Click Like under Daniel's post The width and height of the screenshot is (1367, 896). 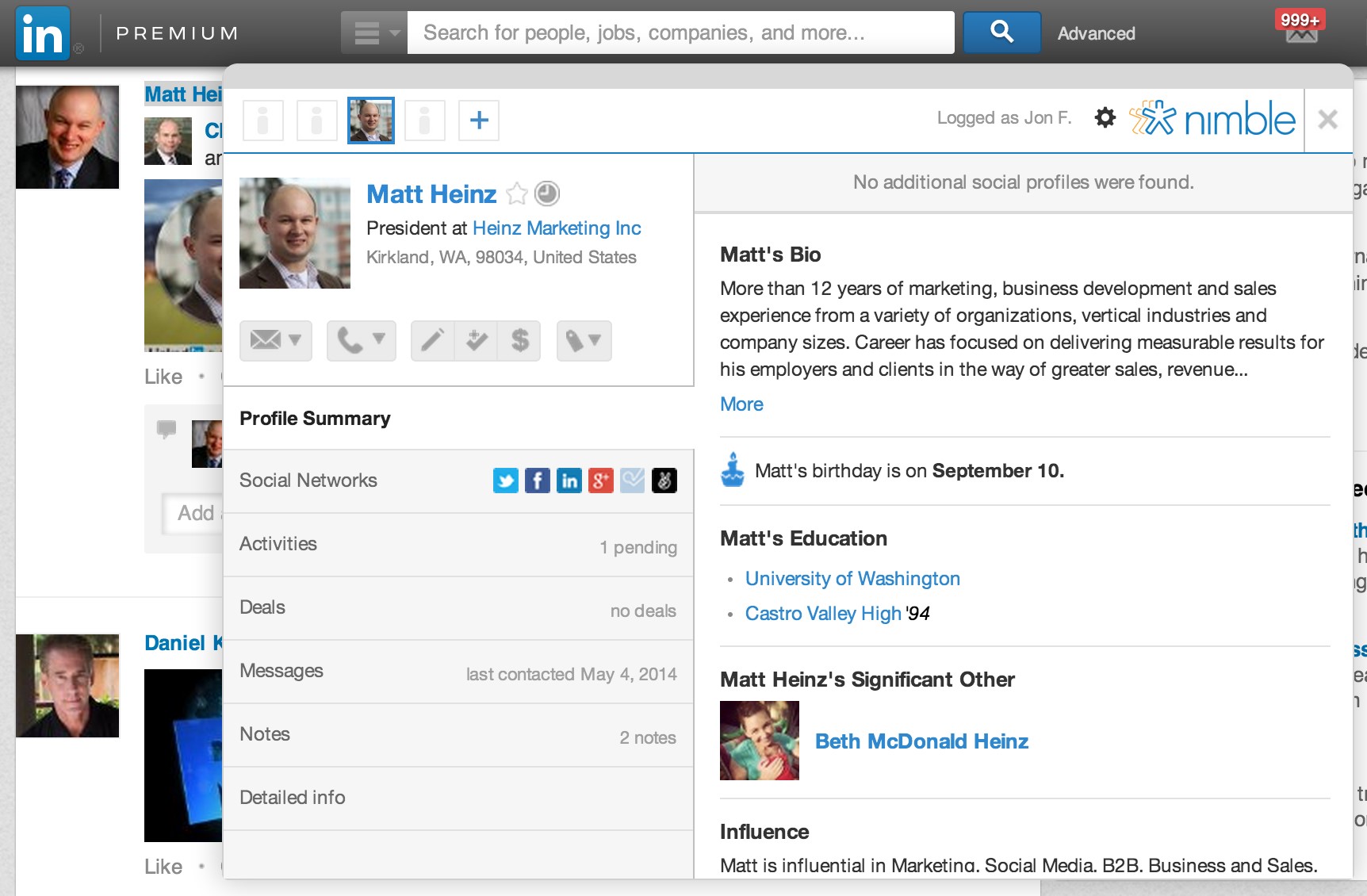click(x=163, y=867)
